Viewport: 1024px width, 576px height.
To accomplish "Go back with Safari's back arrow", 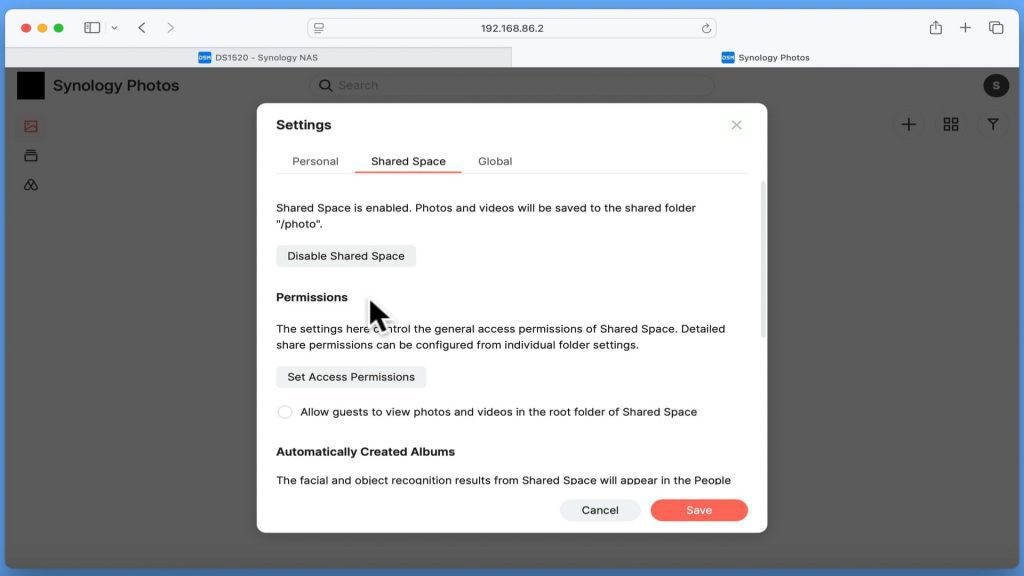I will 142,27.
